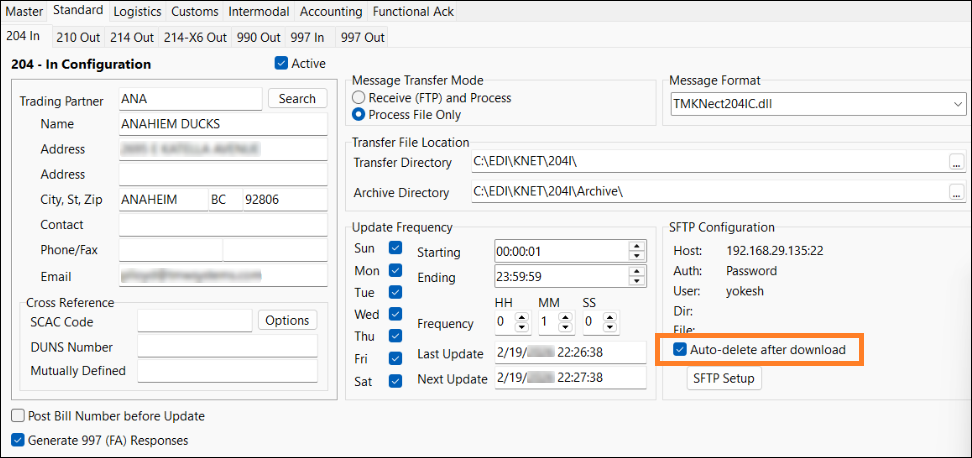Click the Trading Partner code field
The width and height of the screenshot is (972, 458).
[x=190, y=98]
